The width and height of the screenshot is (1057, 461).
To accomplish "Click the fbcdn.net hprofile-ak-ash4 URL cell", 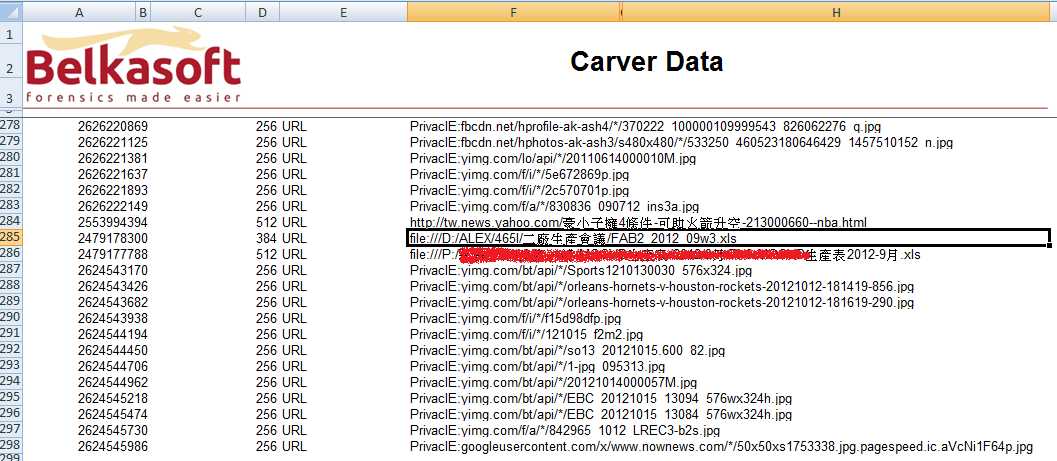I will pyautogui.click(x=645, y=126).
